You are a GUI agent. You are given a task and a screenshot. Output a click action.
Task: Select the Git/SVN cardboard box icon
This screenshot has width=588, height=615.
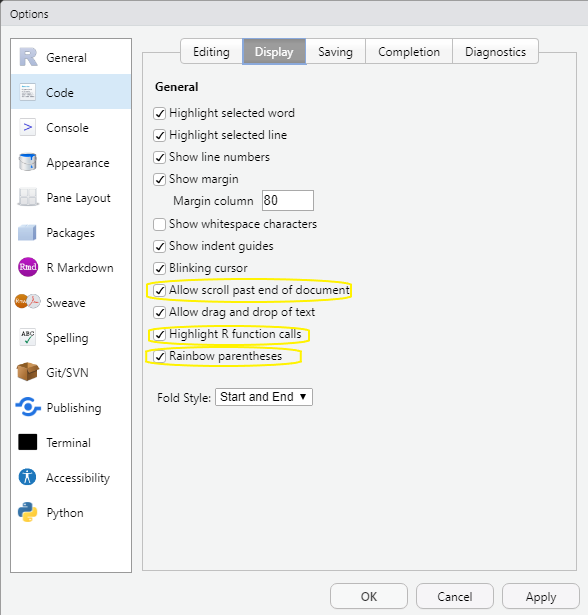click(x=27, y=372)
